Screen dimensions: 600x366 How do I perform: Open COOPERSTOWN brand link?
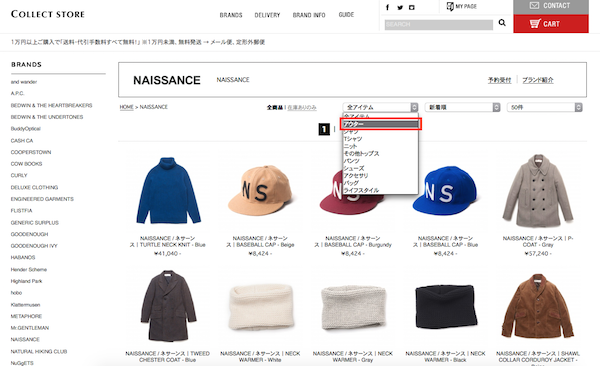31,152
